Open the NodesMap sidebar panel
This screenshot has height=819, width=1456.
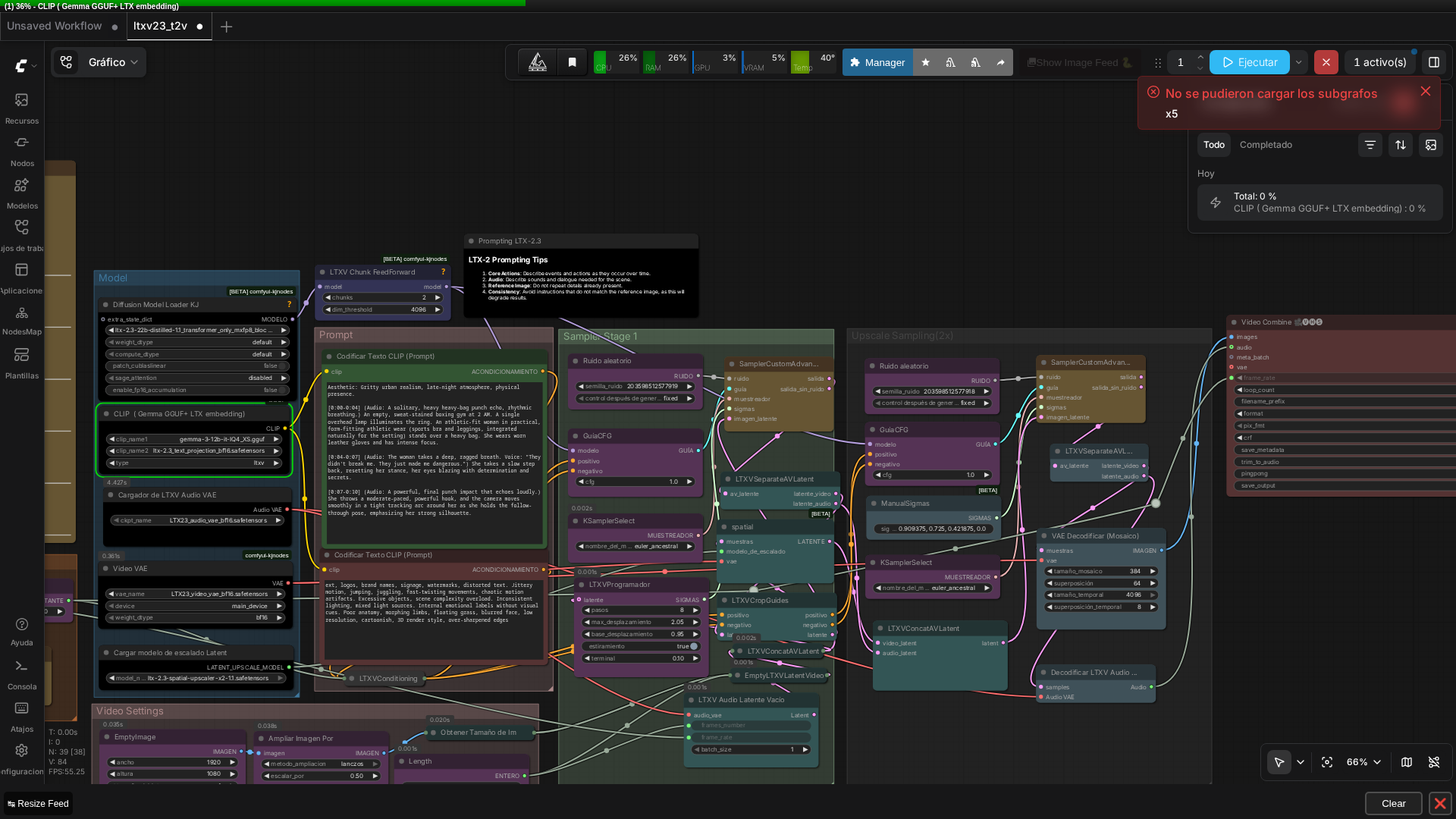(x=22, y=320)
